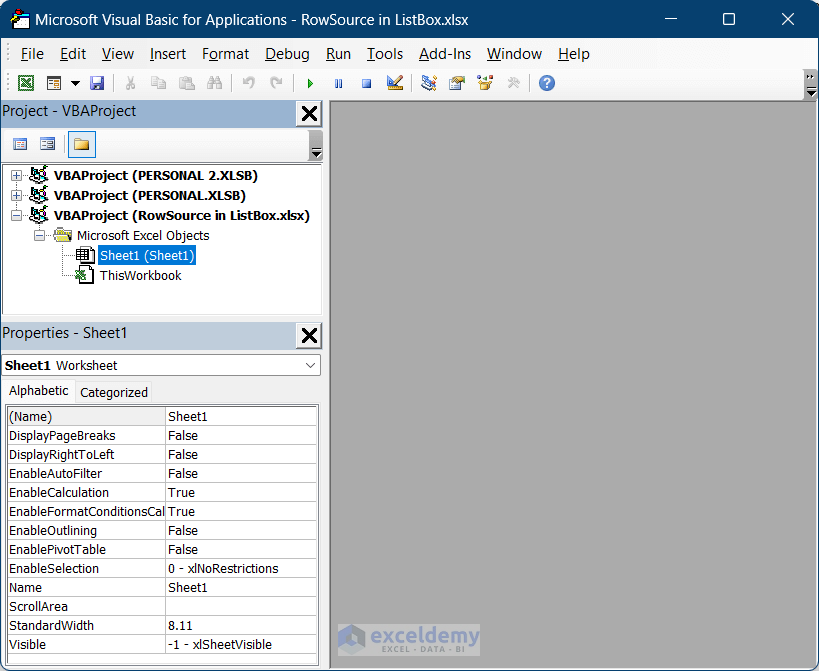Open the Toolbox icon
Screen dimensions: 819x671
(513, 83)
